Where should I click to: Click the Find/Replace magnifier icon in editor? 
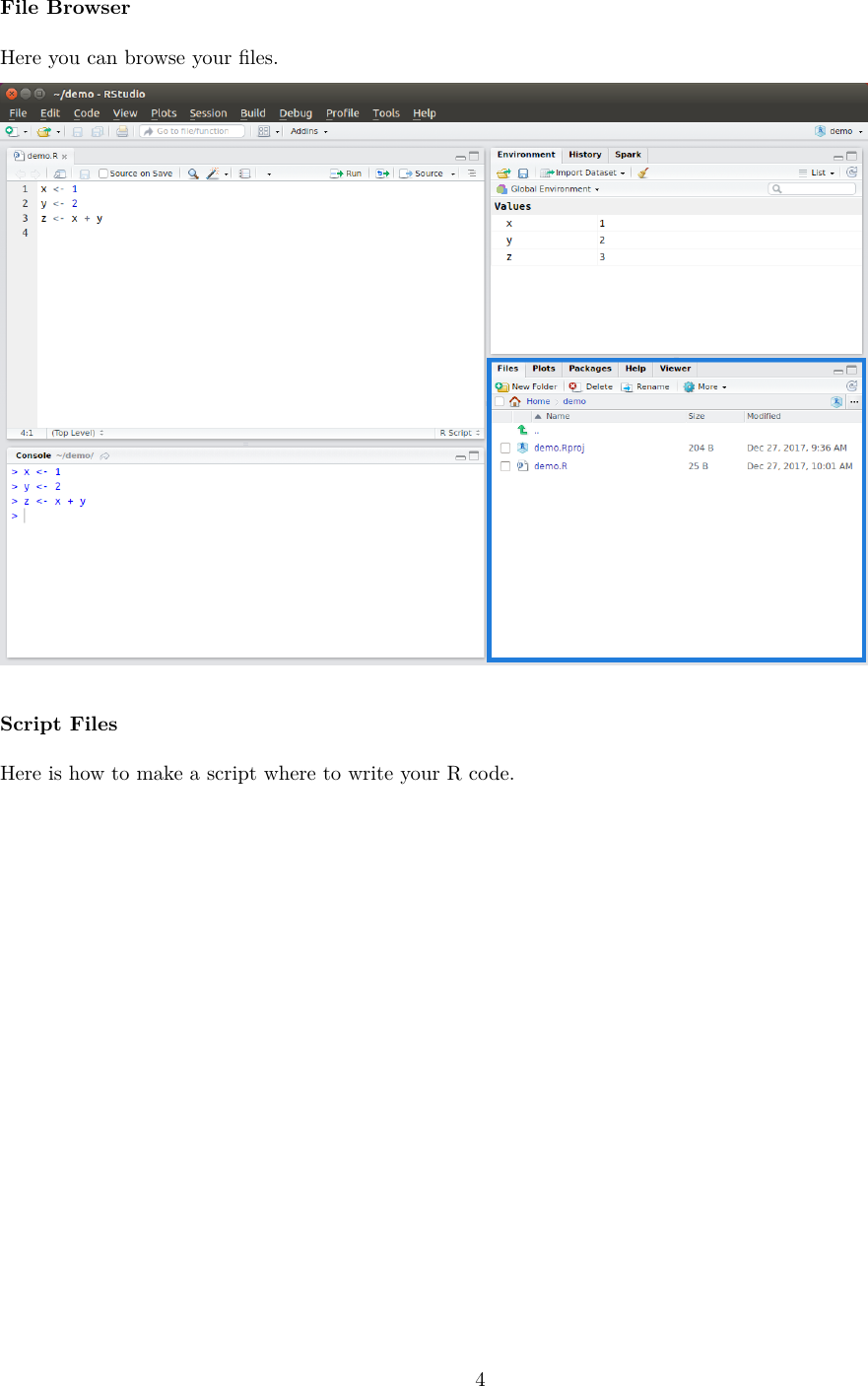pos(193,173)
